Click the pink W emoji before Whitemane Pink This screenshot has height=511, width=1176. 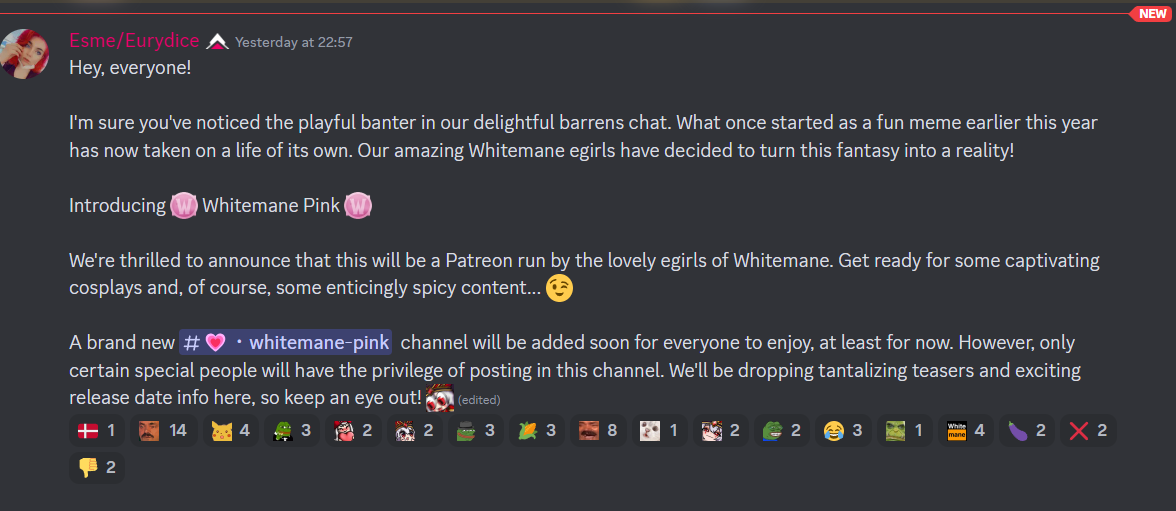pos(183,206)
